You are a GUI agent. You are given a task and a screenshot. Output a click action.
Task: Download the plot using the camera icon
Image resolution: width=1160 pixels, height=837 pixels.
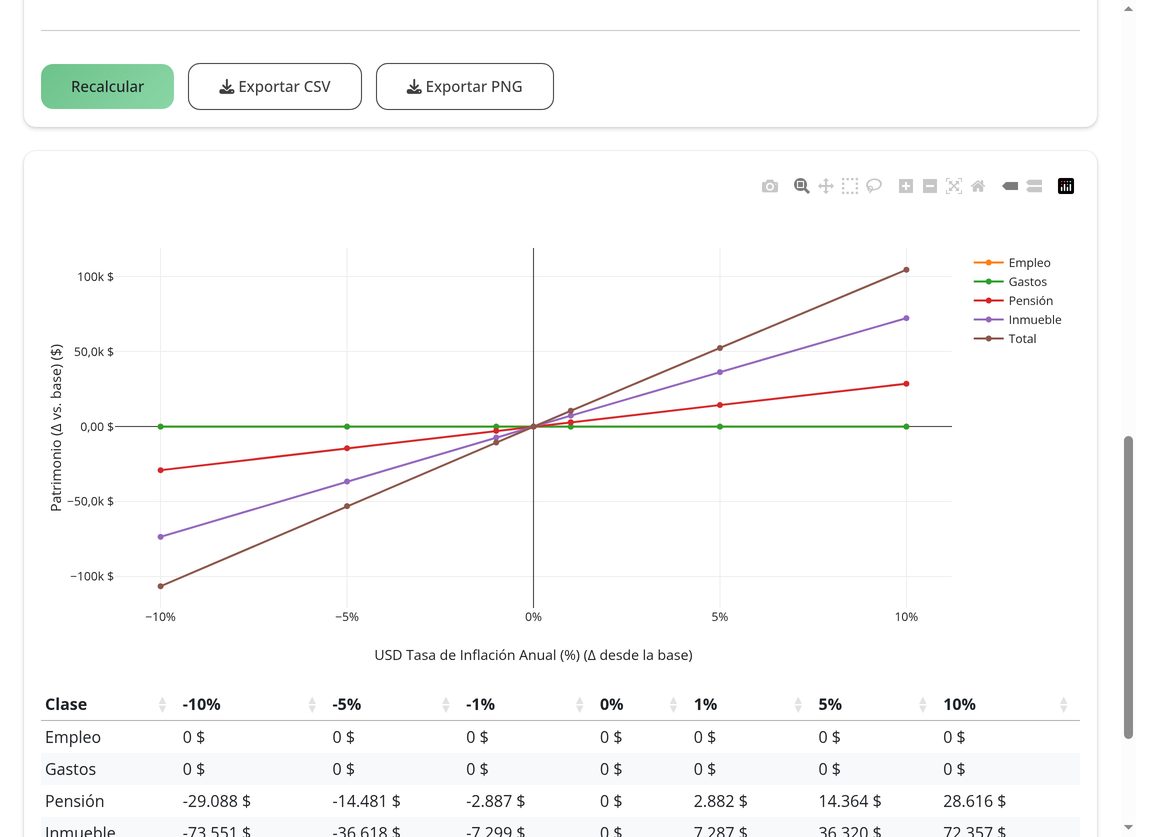click(769, 186)
